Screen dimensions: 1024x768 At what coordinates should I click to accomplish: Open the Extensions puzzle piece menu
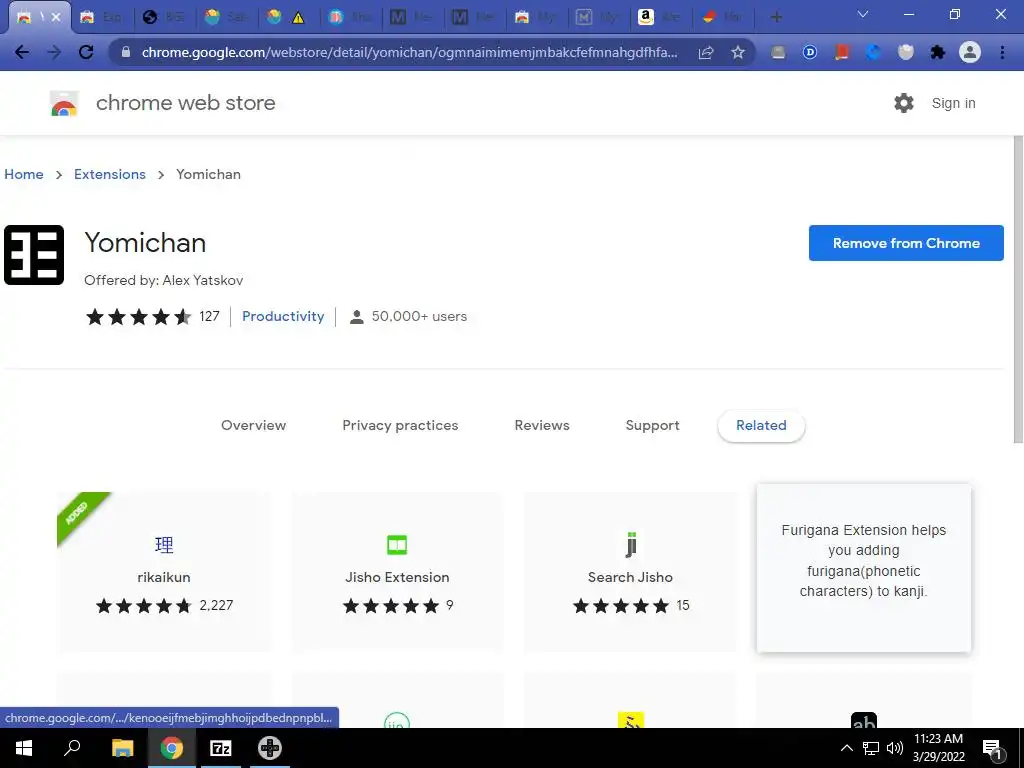[938, 52]
